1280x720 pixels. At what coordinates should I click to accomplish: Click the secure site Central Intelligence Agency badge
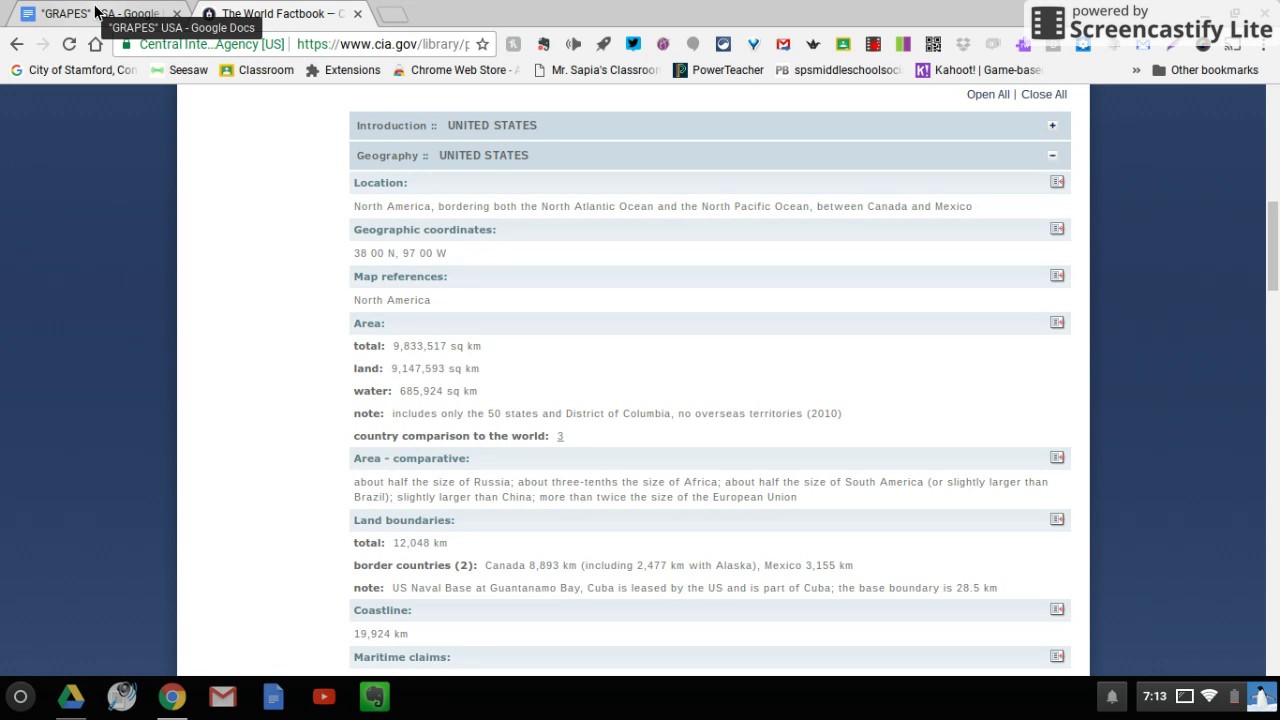203,44
